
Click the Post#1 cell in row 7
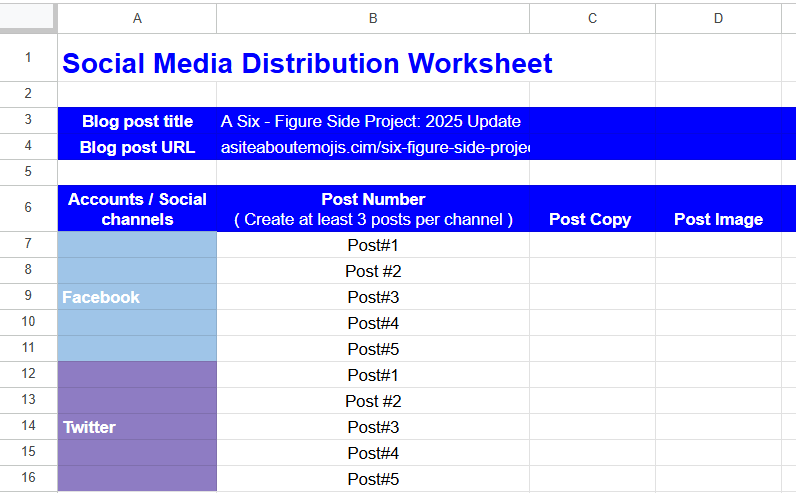pyautogui.click(x=373, y=245)
